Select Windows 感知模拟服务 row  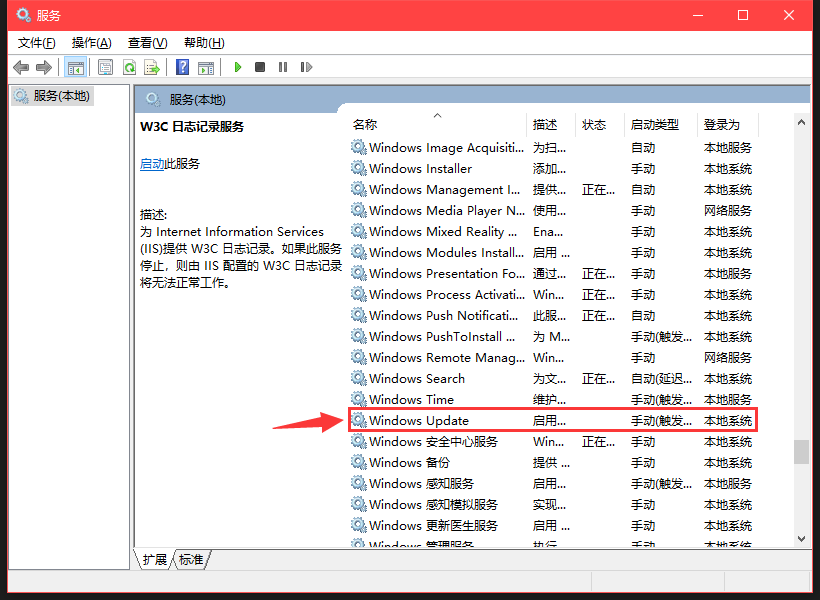pos(553,505)
